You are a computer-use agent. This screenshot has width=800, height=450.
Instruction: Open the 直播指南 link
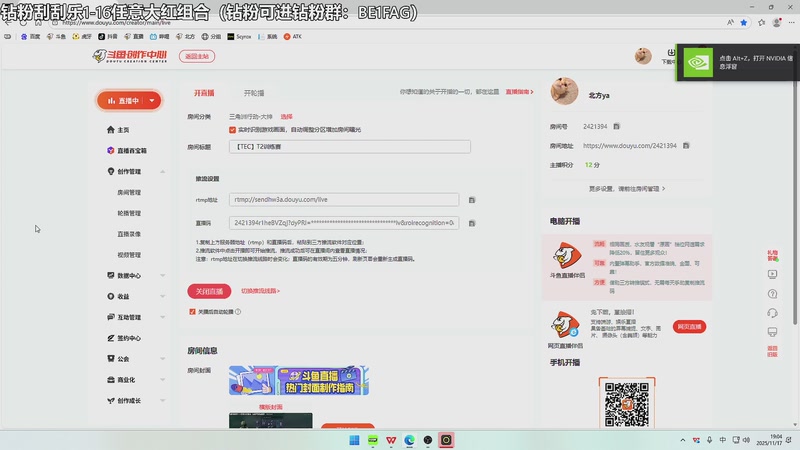point(519,92)
